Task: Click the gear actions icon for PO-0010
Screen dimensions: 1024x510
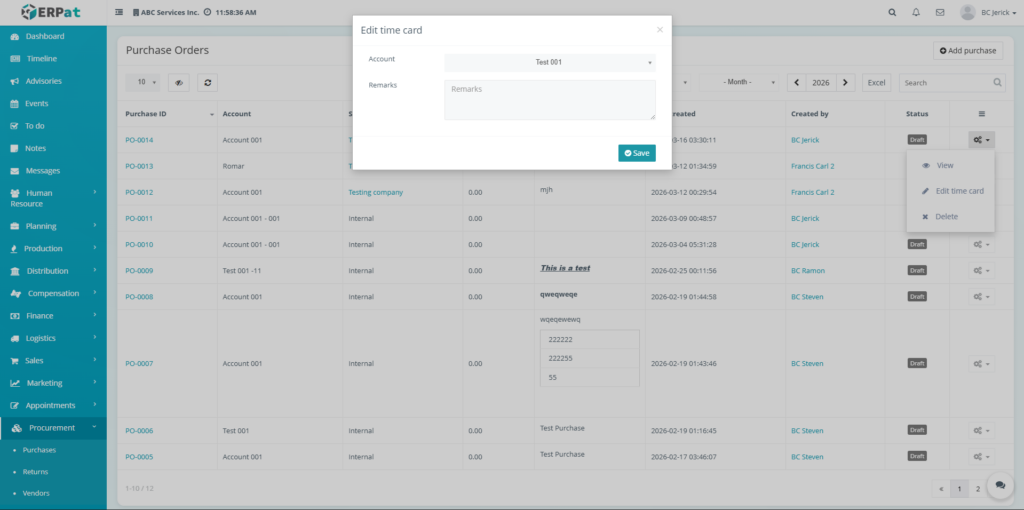Action: coord(981,244)
